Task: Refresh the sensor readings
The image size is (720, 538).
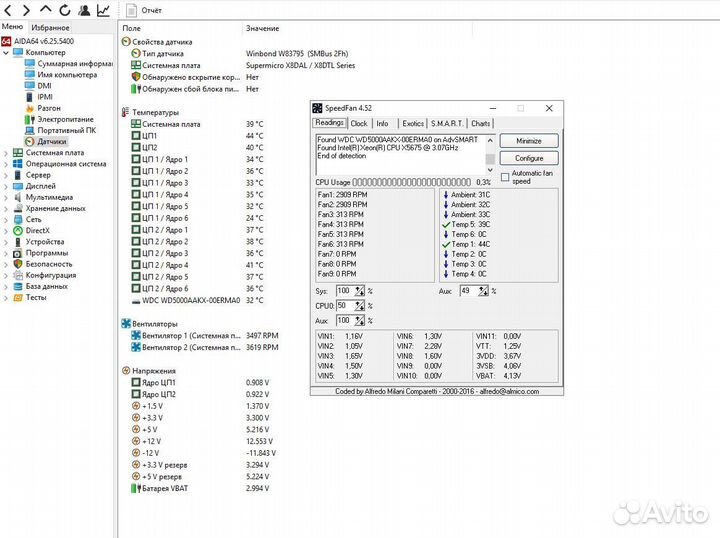Action: tap(65, 10)
